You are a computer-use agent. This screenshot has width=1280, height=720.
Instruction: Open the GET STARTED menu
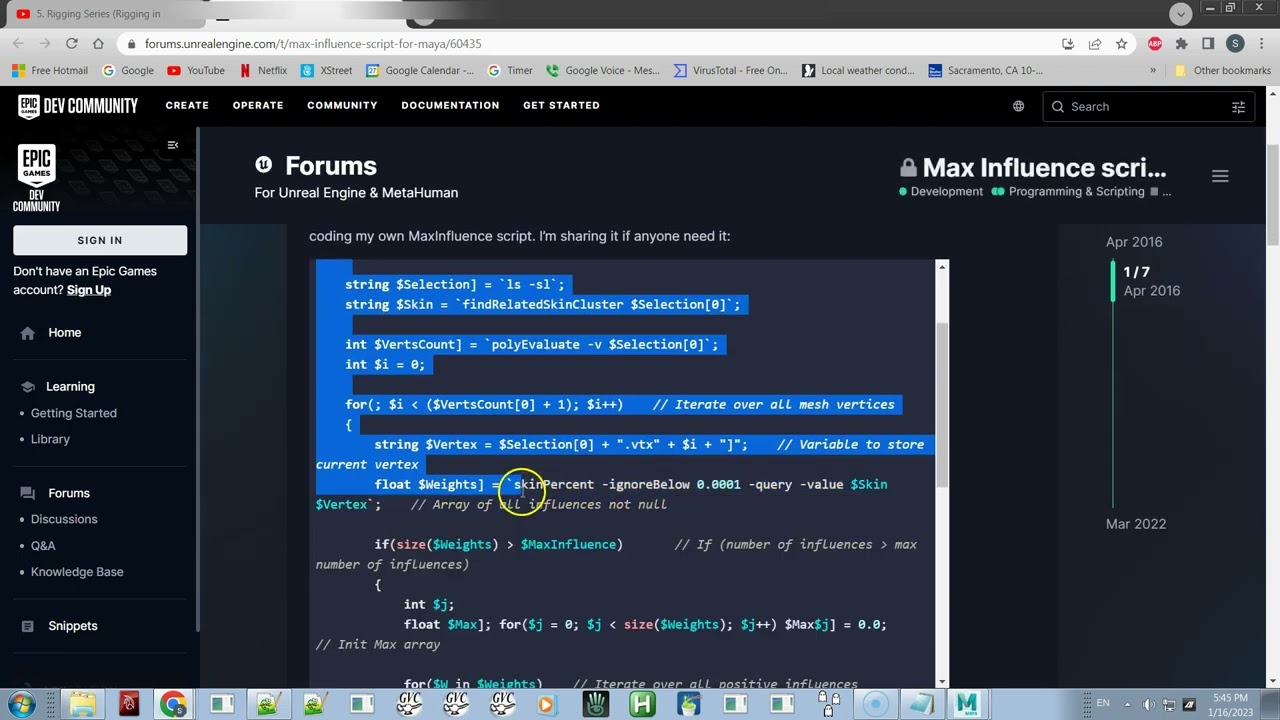561,105
